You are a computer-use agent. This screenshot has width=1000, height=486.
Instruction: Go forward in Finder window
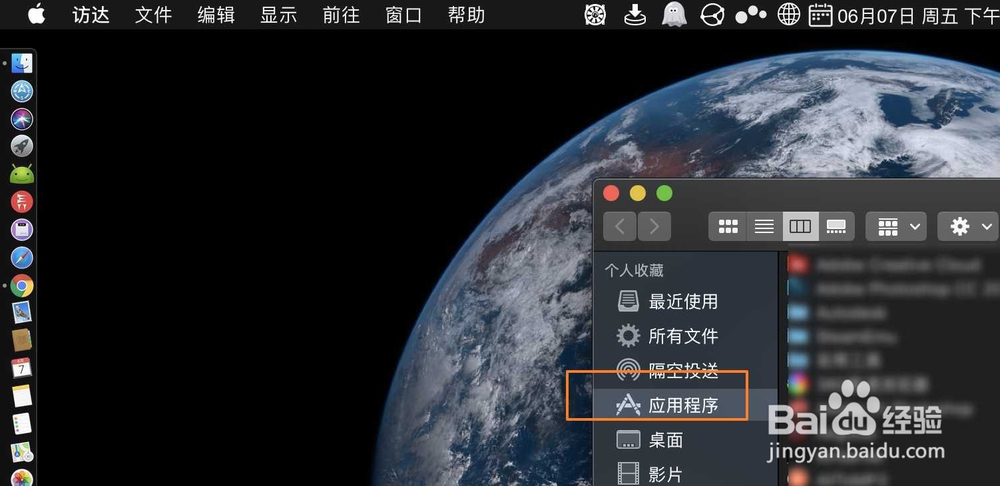pyautogui.click(x=654, y=226)
